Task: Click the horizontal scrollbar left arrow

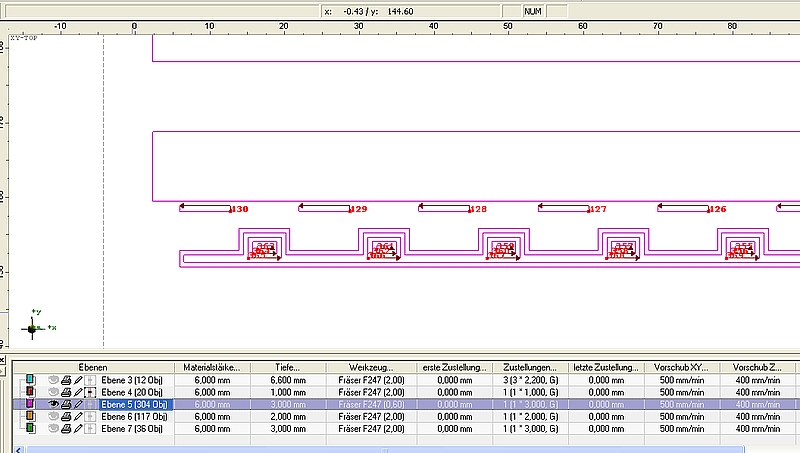Action: tap(18, 449)
